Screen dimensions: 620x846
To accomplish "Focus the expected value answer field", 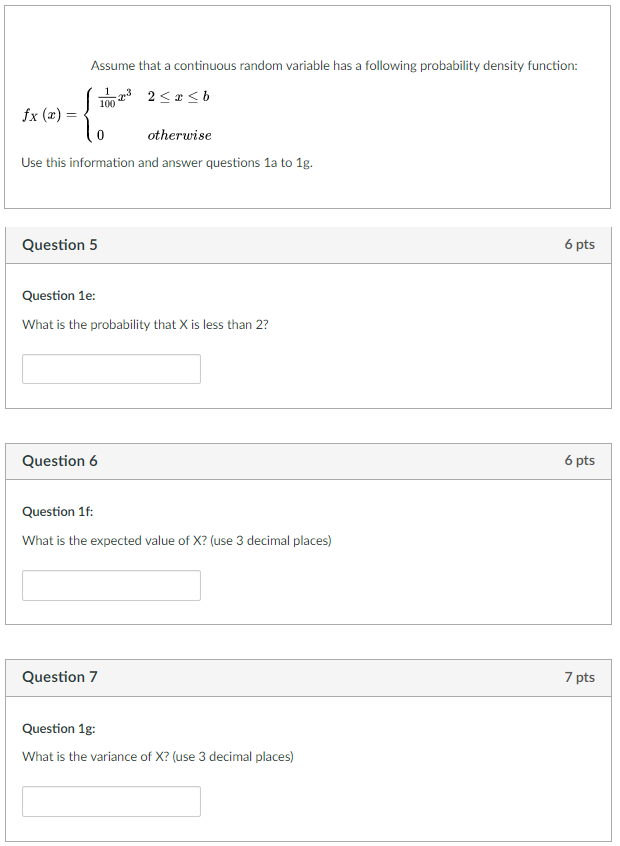I will [111, 585].
